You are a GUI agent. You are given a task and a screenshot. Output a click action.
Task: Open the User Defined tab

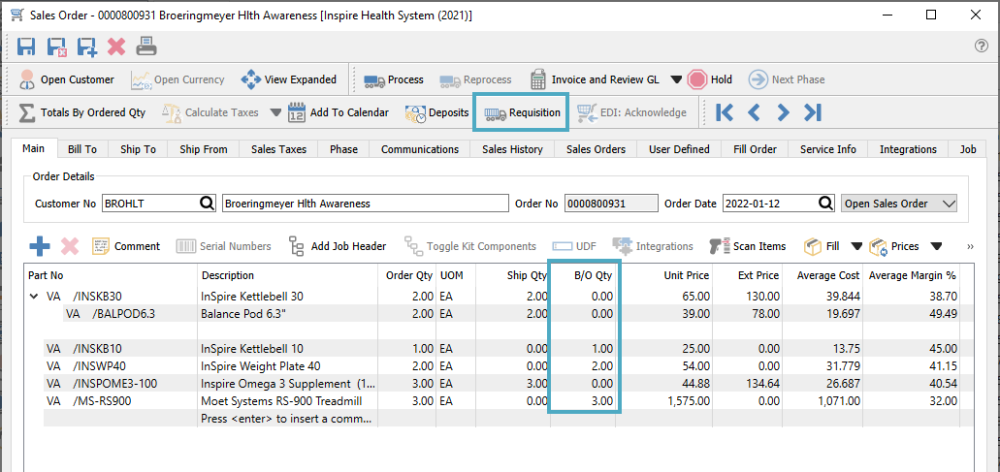click(x=679, y=149)
